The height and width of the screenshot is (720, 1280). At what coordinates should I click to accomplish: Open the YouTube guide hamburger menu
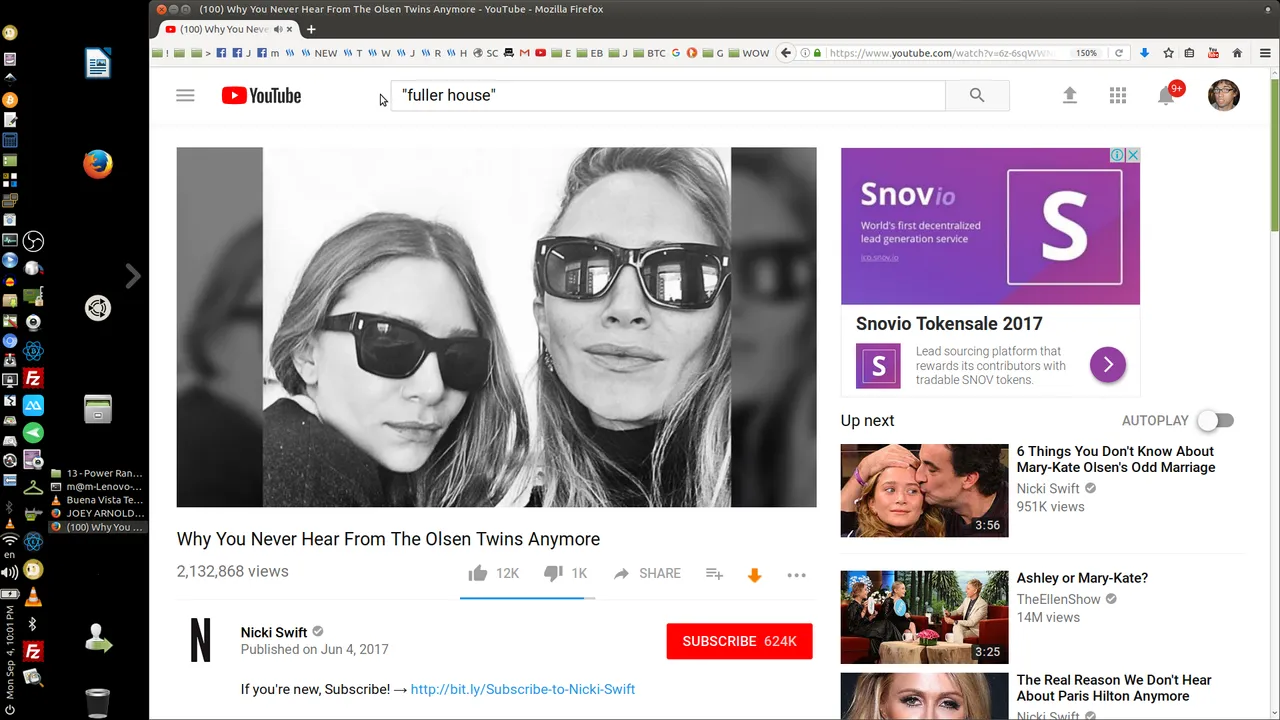[185, 96]
